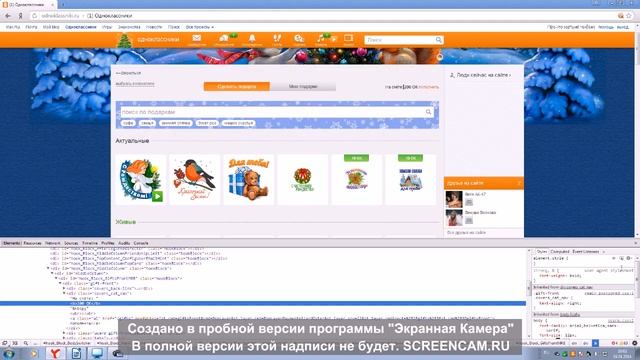This screenshot has width=640, height=360.
Task: Click magnifier in the orange bar search field
Action: [x=438, y=40]
